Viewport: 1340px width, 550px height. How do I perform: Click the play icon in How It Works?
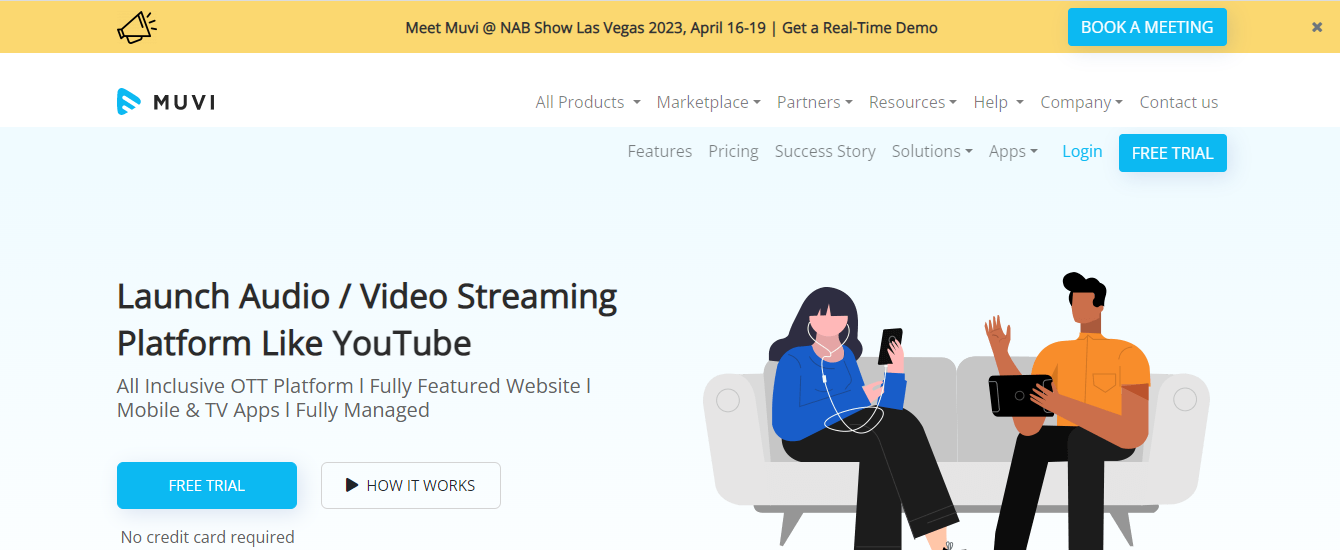[x=352, y=485]
